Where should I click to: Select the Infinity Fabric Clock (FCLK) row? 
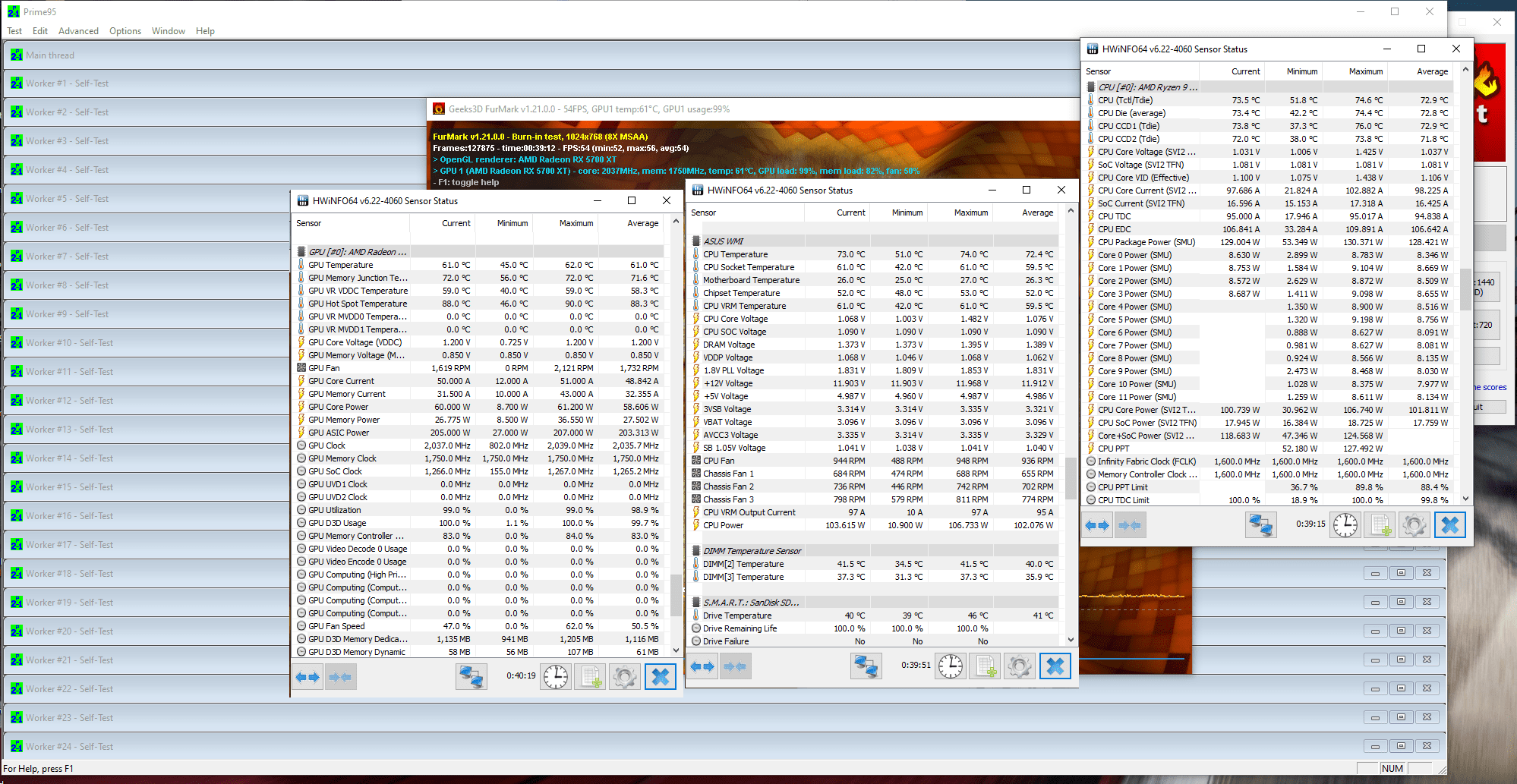click(1269, 461)
